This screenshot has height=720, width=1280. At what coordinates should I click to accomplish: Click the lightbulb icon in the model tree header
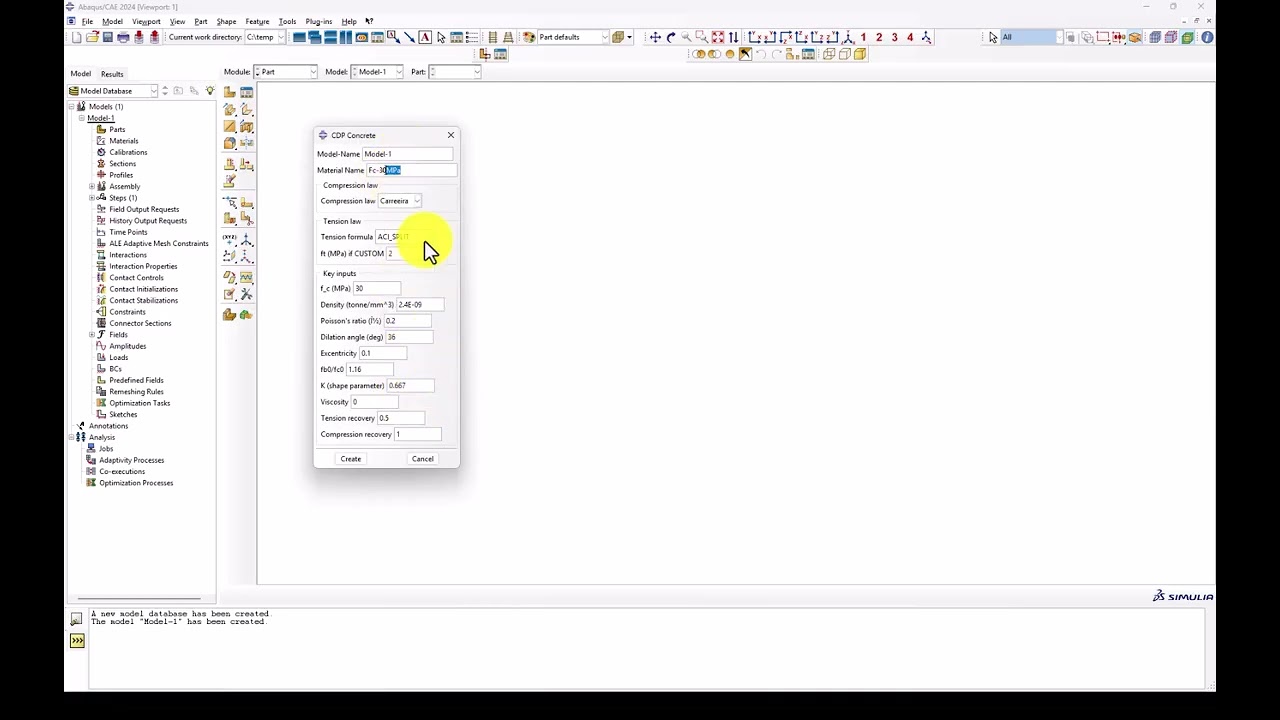pyautogui.click(x=210, y=91)
